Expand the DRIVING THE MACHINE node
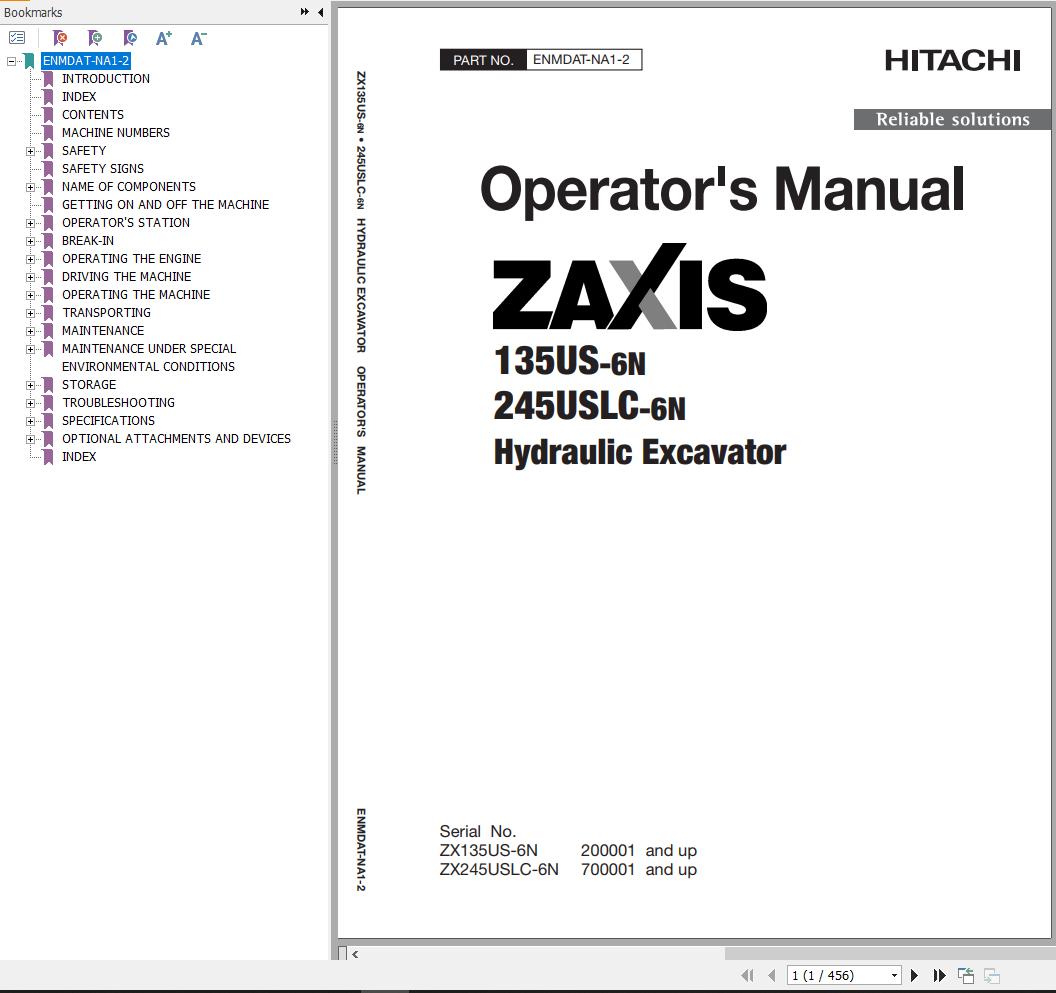 (x=30, y=278)
